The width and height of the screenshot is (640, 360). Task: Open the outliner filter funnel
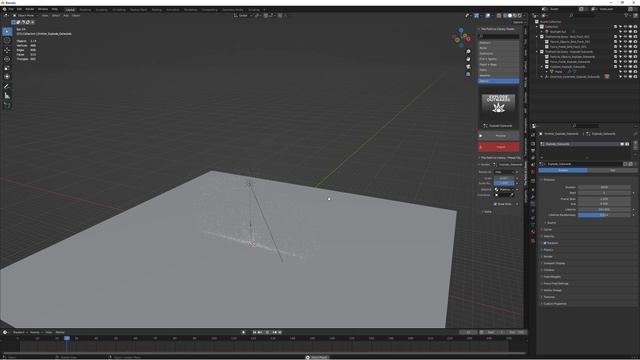pyautogui.click(x=626, y=16)
